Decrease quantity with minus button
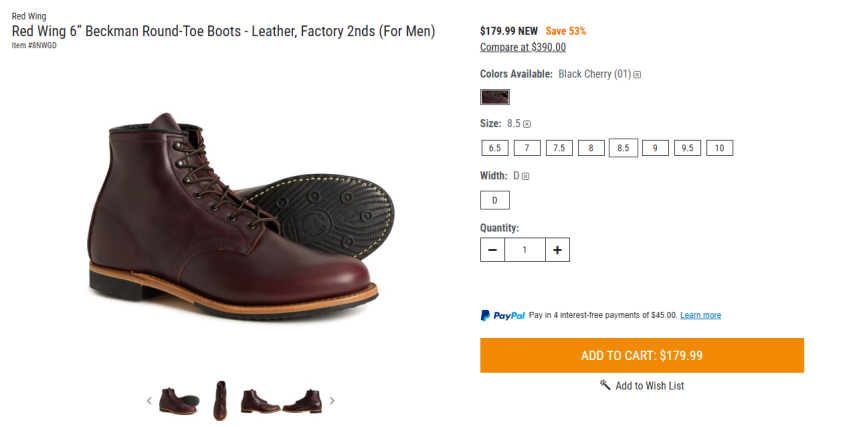The image size is (849, 427). [x=492, y=249]
